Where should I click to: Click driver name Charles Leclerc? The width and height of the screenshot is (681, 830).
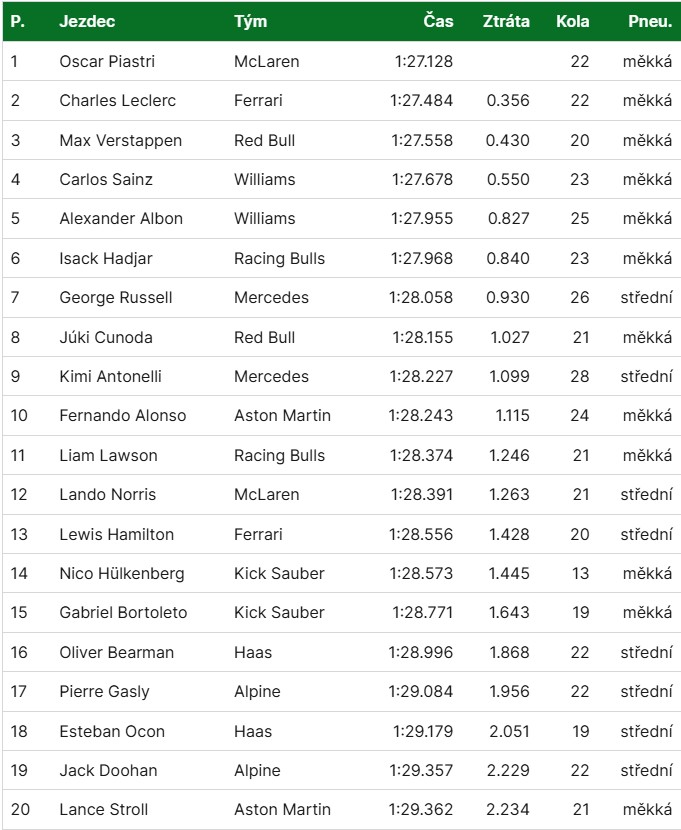[117, 101]
